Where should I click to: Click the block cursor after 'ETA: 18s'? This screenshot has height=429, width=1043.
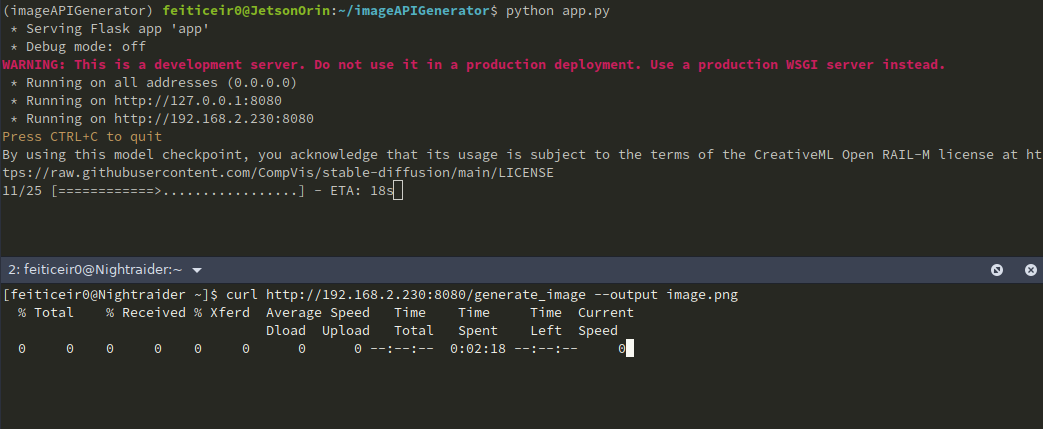tap(398, 192)
